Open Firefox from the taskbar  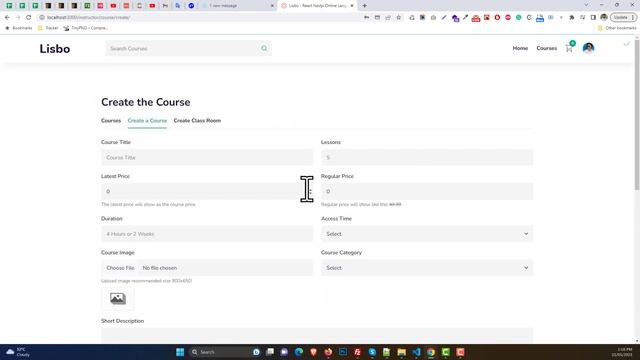click(x=328, y=352)
